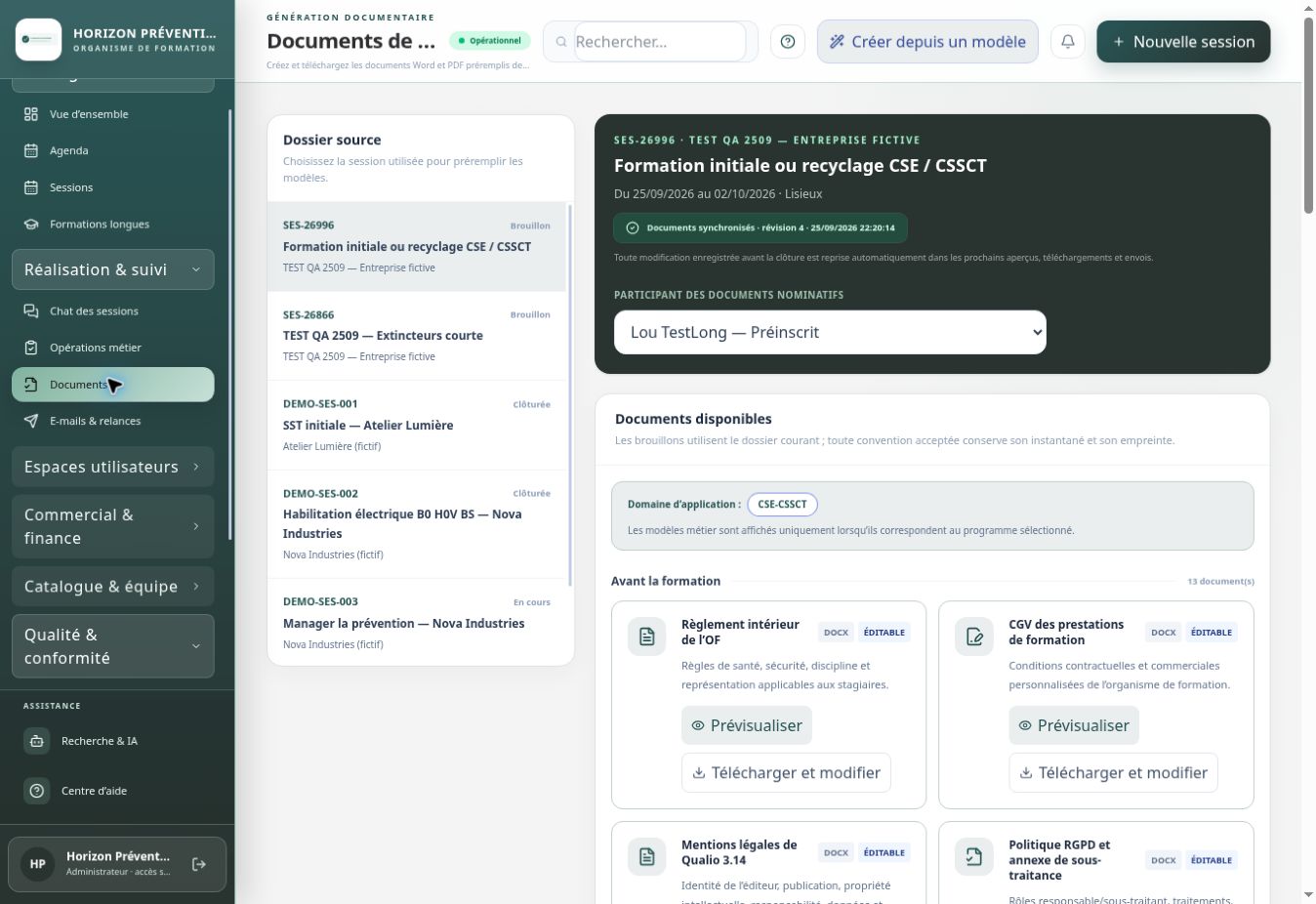Select DEMO-SES-001 SST initiale session
Screen dimensions: 1316x904
click(417, 426)
